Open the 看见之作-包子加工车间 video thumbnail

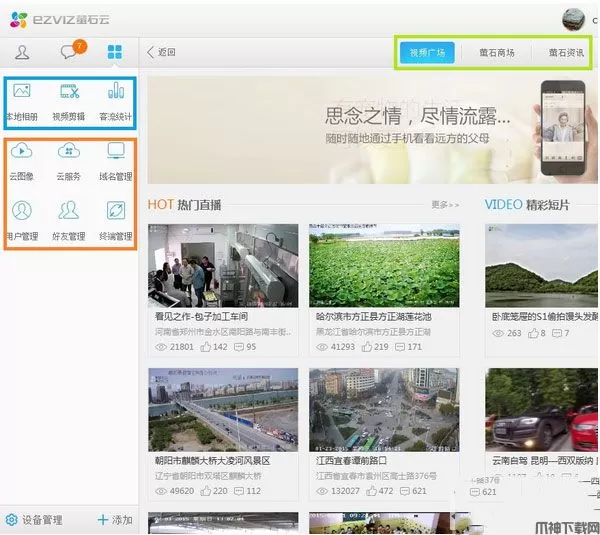click(x=222, y=265)
